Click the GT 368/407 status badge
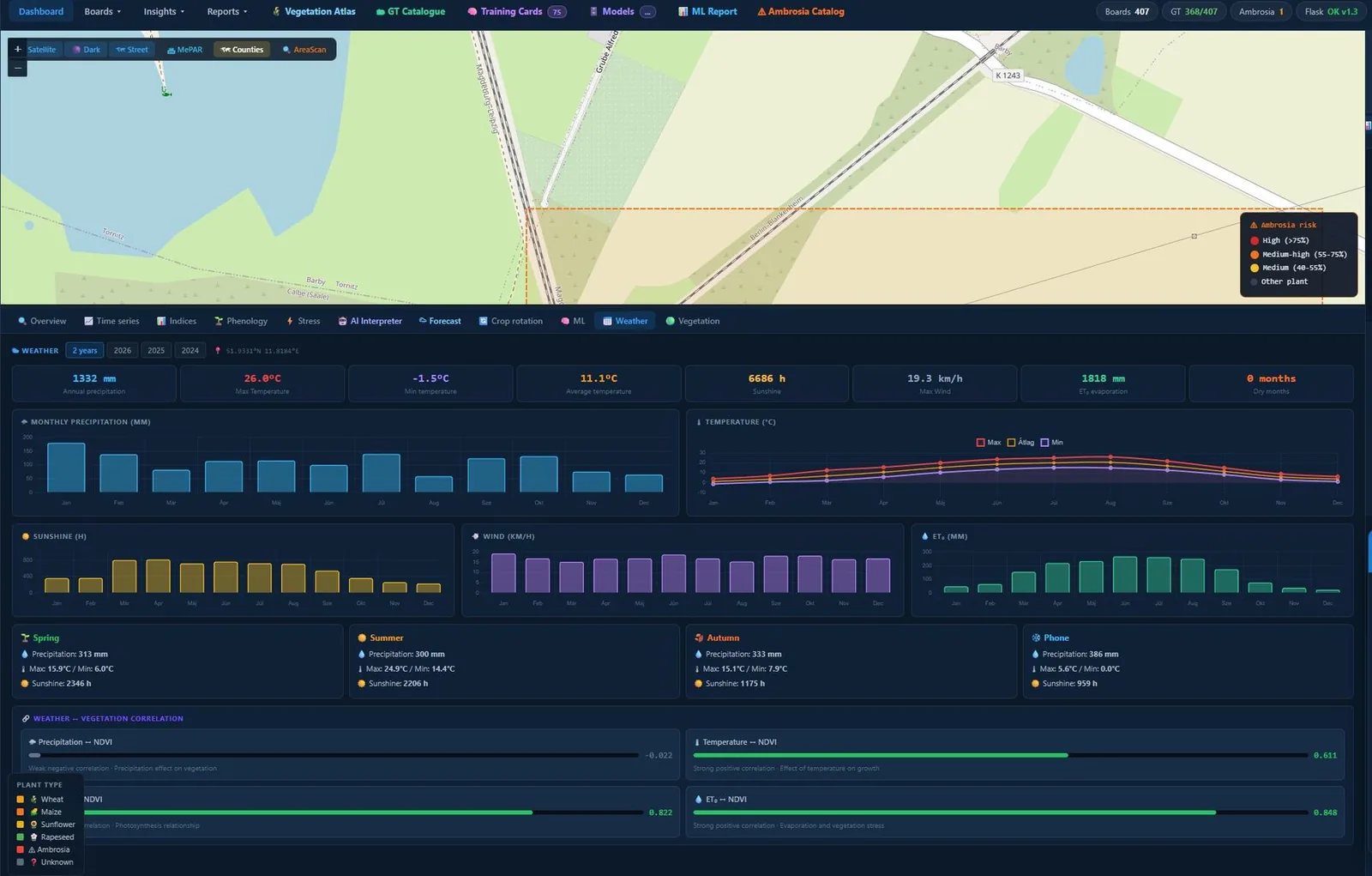 click(1194, 11)
